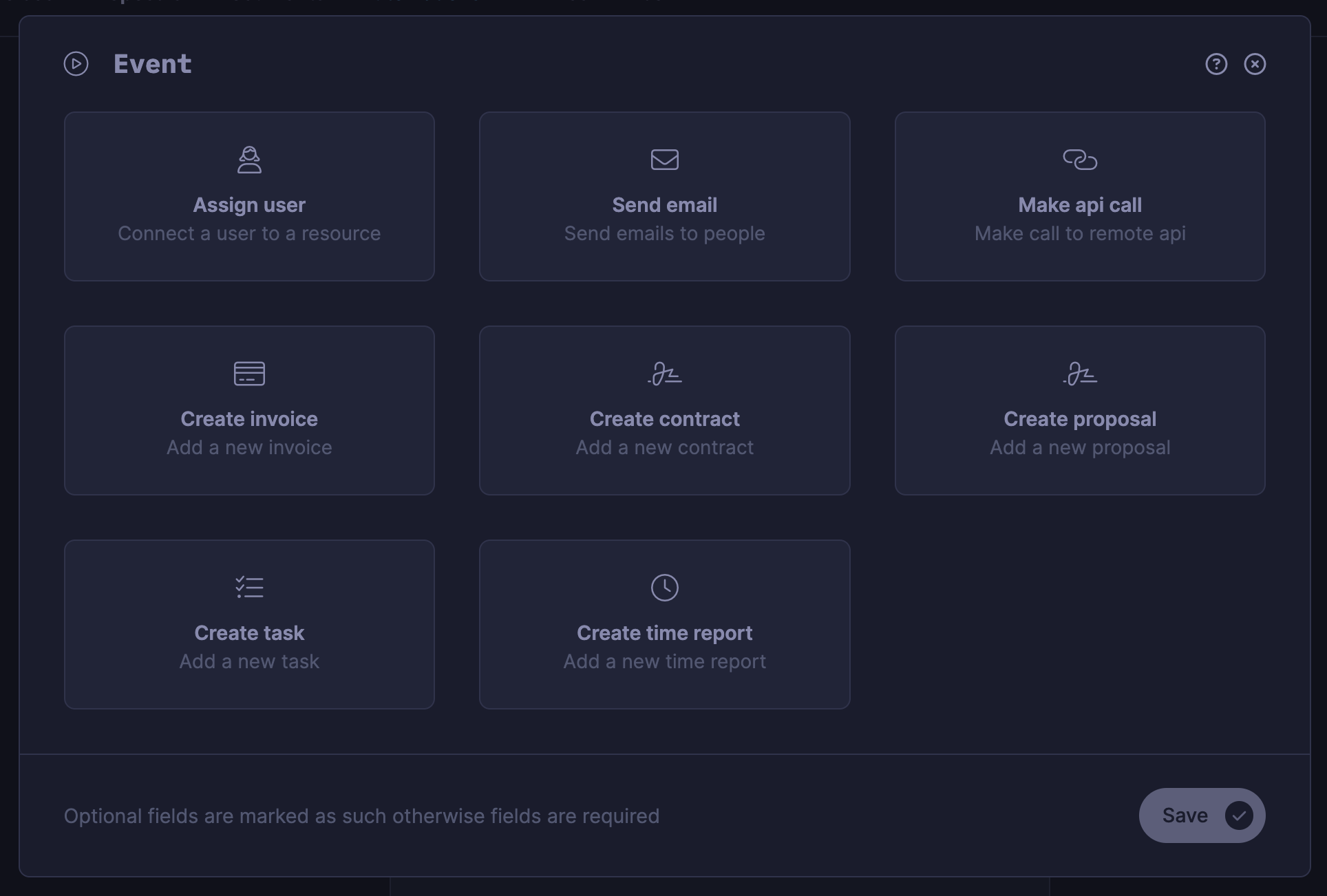Viewport: 1327px width, 896px height.
Task: Click the play circle icon beside Event
Action: tap(76, 64)
